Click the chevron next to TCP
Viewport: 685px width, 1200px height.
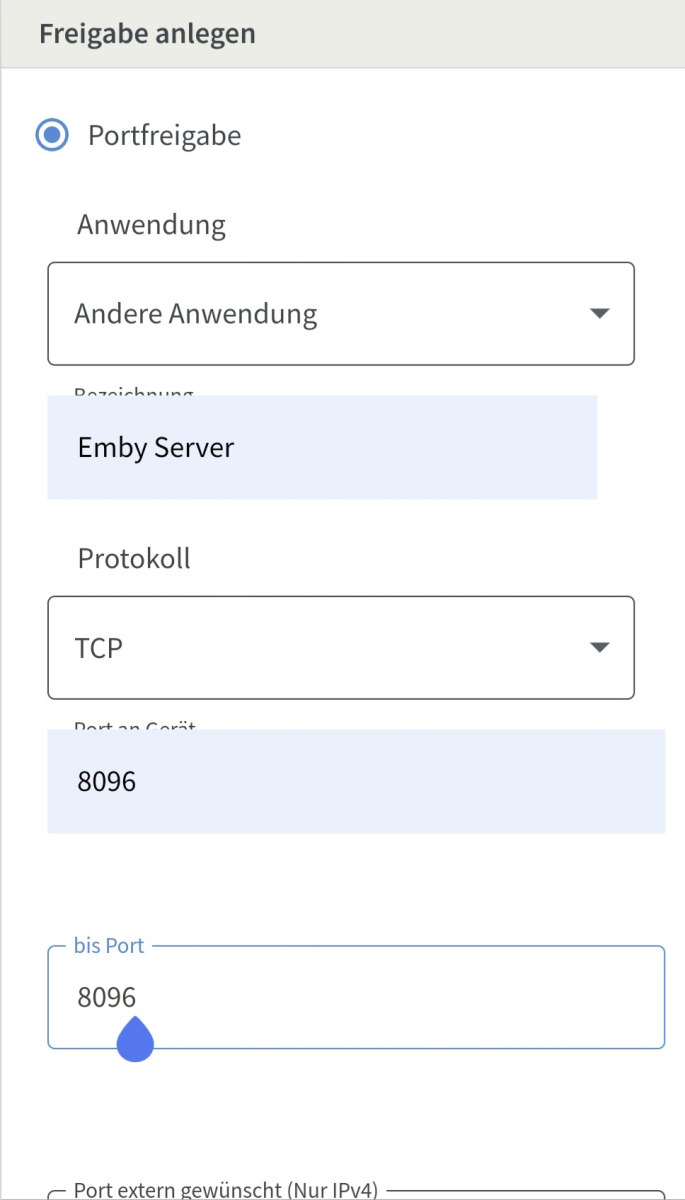(x=600, y=647)
